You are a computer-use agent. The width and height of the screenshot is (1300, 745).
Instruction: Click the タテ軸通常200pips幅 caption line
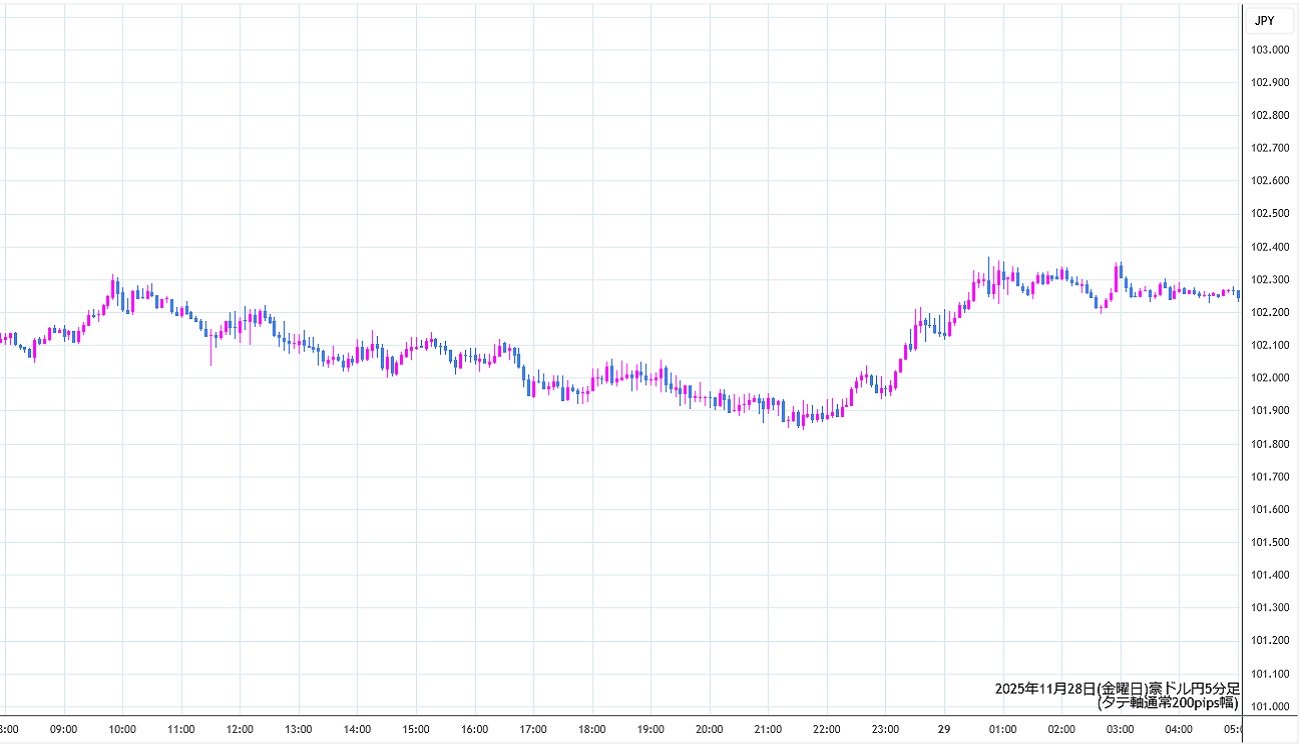(1168, 703)
